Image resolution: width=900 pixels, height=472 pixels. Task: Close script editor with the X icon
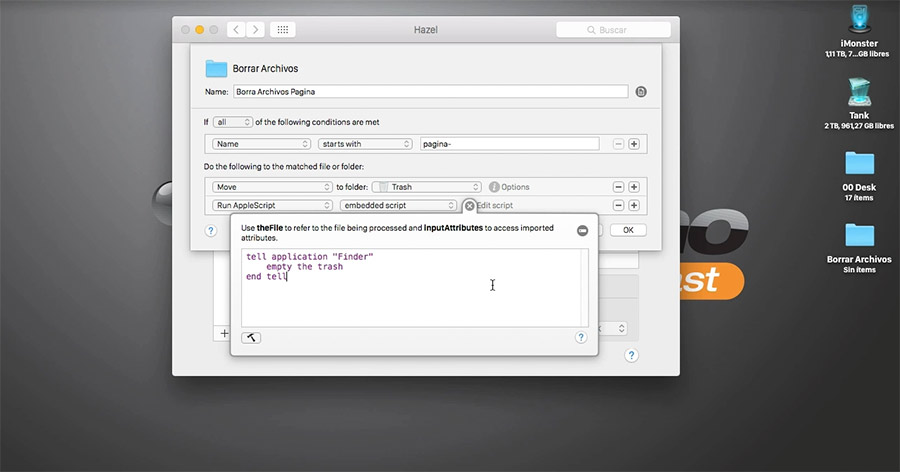click(x=470, y=206)
